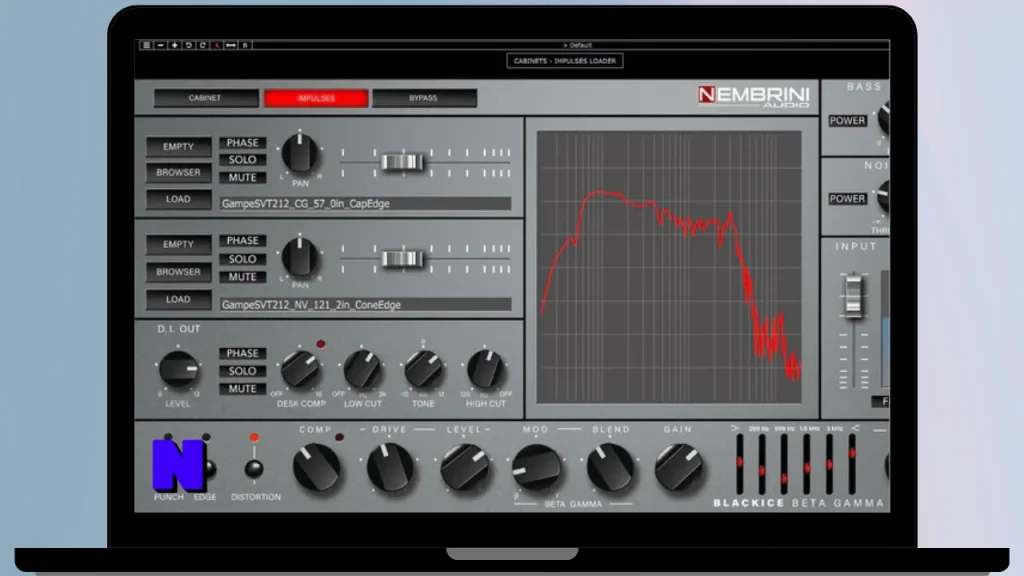Click the Blend knob

(x=611, y=468)
